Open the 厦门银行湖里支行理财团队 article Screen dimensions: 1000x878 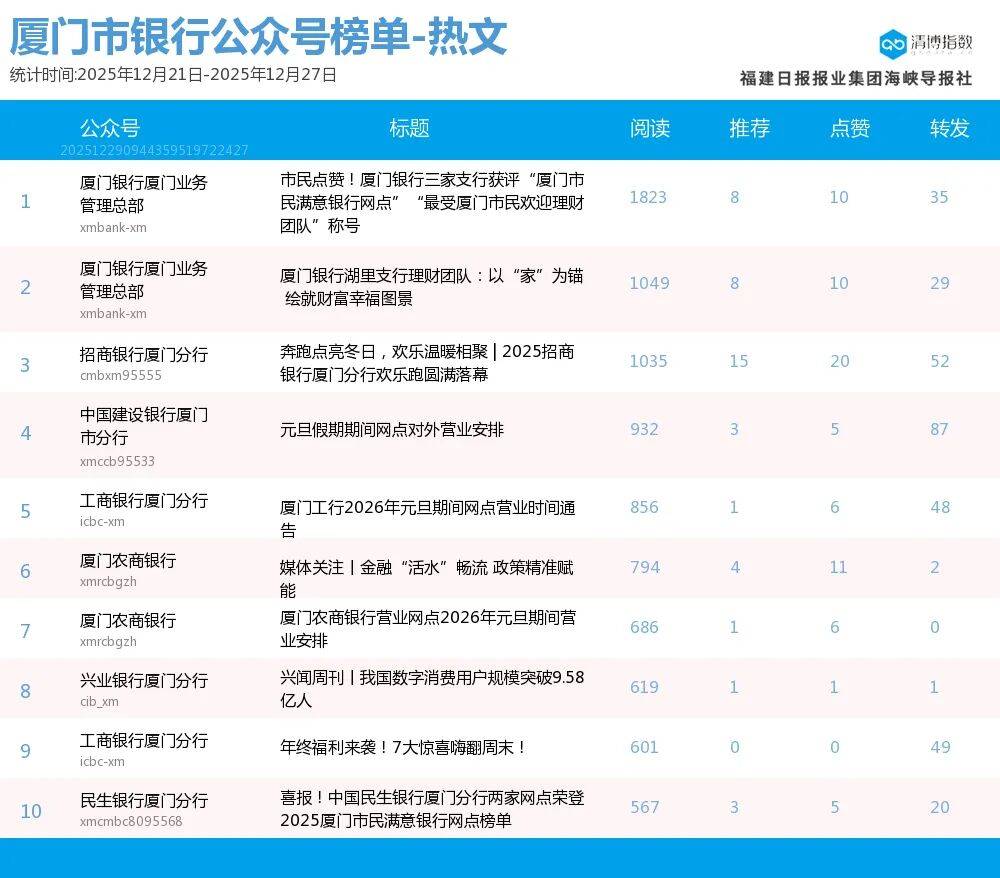click(x=431, y=287)
